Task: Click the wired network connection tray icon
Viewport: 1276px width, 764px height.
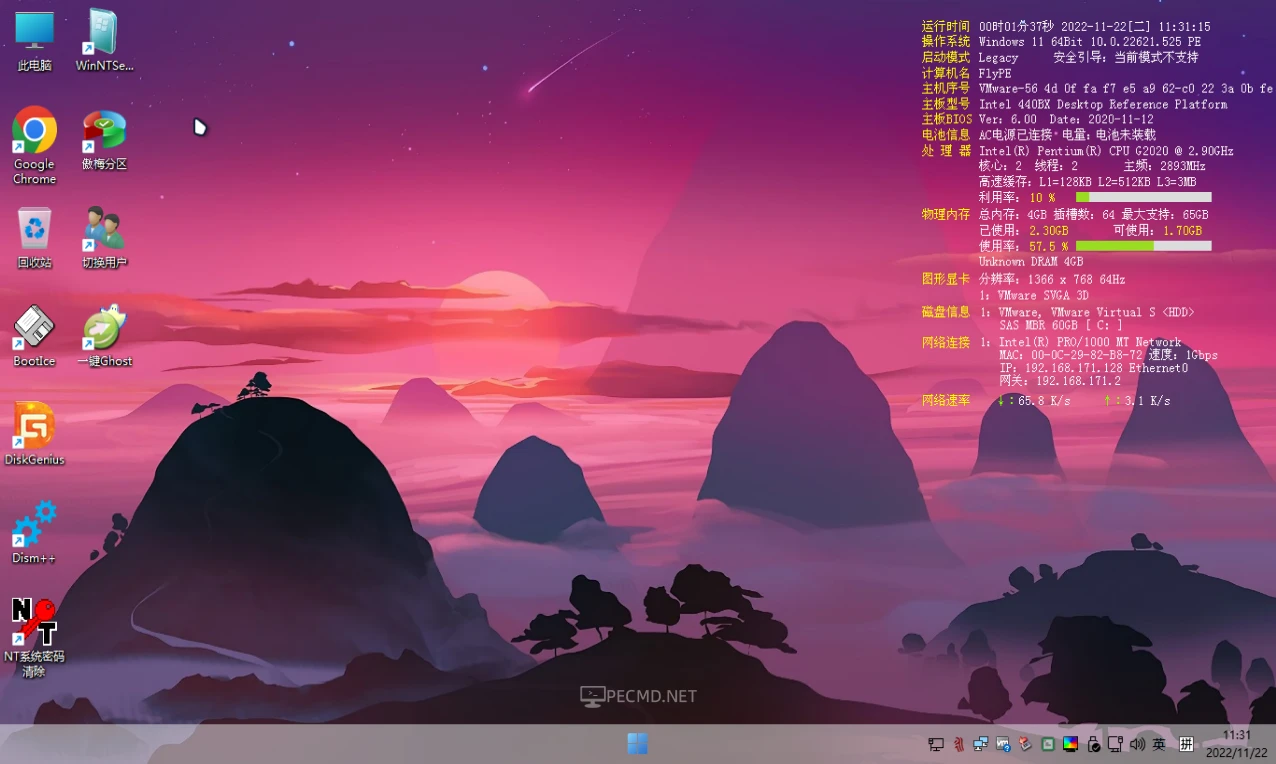Action: pyautogui.click(x=1115, y=744)
